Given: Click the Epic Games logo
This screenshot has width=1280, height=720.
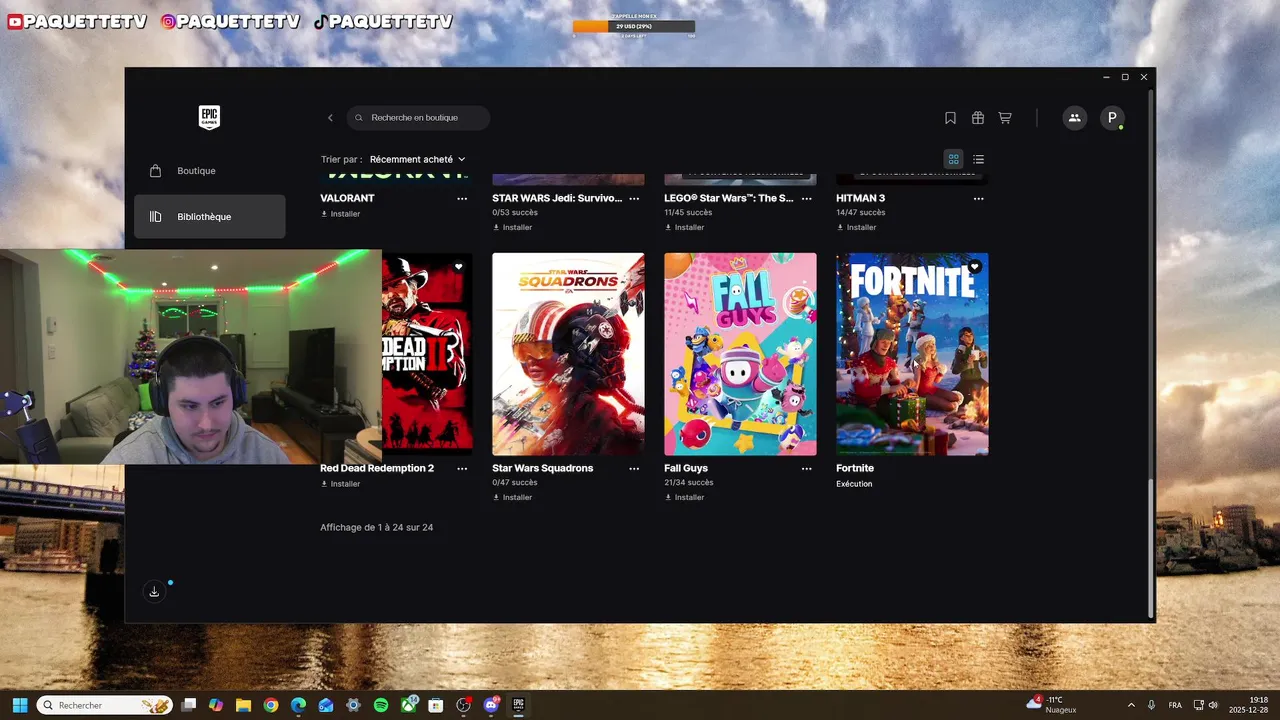Looking at the screenshot, I should [x=209, y=117].
